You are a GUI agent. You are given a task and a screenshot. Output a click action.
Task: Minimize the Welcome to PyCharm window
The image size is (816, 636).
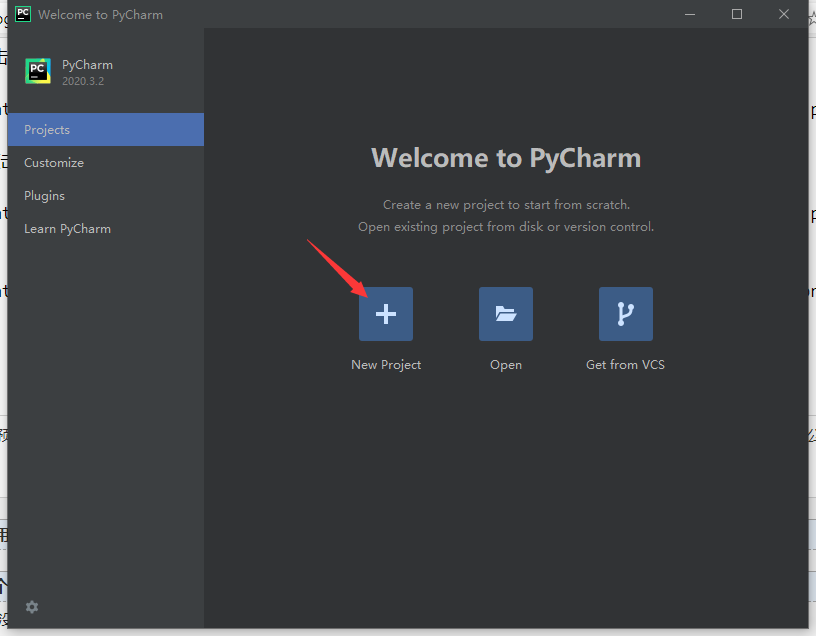[x=690, y=15]
